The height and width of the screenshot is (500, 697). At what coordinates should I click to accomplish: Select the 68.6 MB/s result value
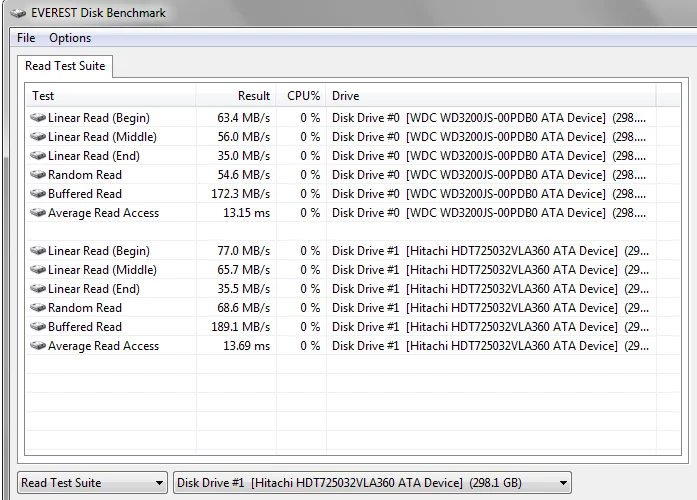click(x=244, y=308)
